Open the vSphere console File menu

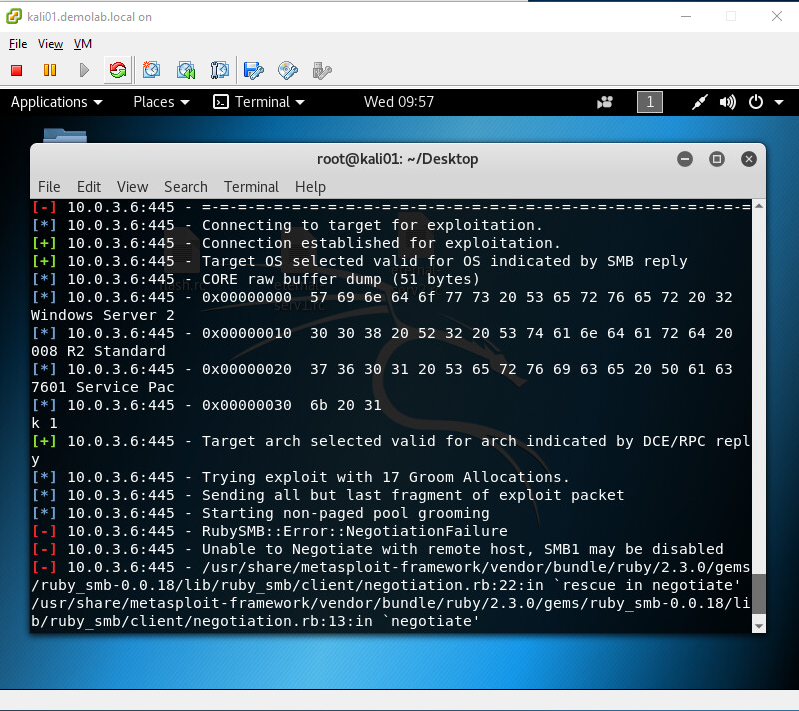[x=18, y=44]
